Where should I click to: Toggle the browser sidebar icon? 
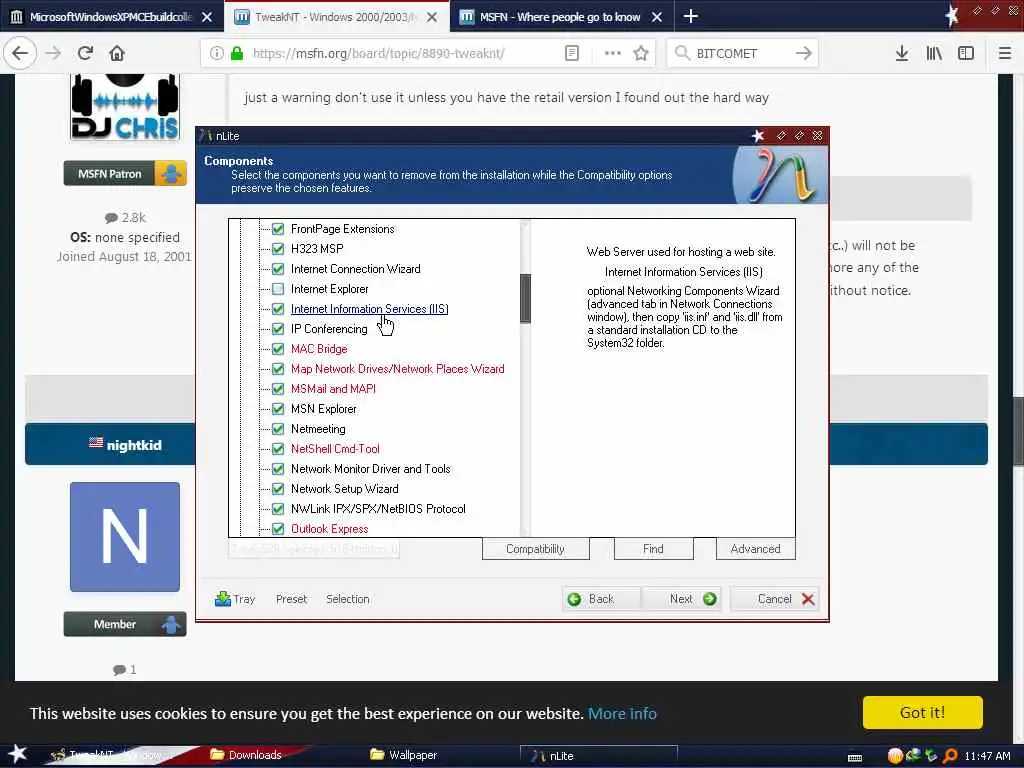click(966, 53)
